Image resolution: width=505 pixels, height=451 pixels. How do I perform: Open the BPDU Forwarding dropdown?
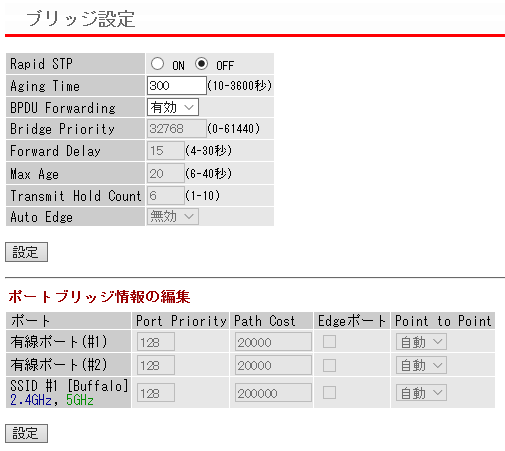point(173,107)
